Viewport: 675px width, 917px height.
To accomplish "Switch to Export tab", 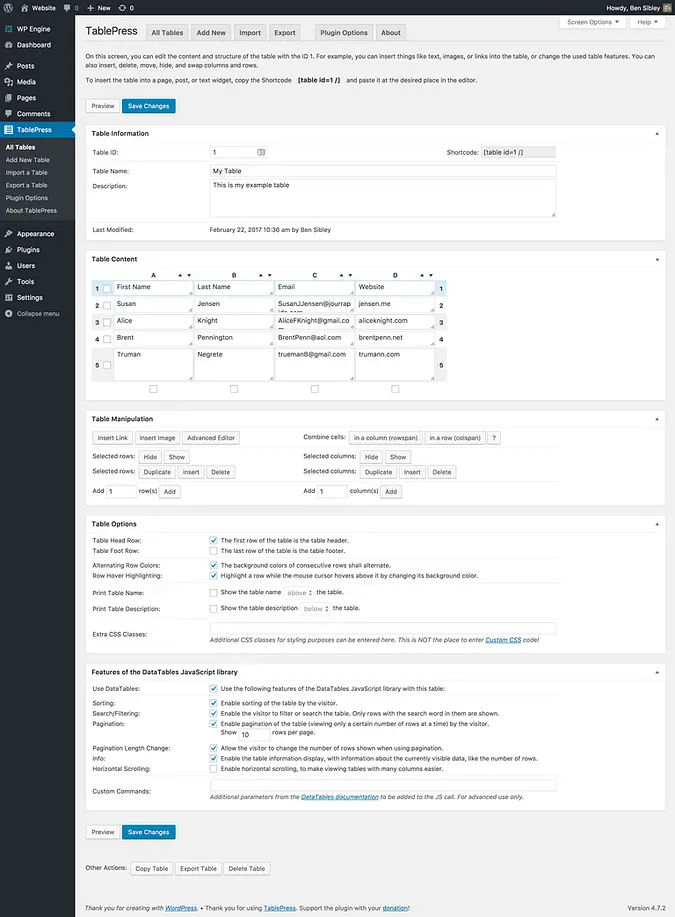I will pyautogui.click(x=285, y=33).
